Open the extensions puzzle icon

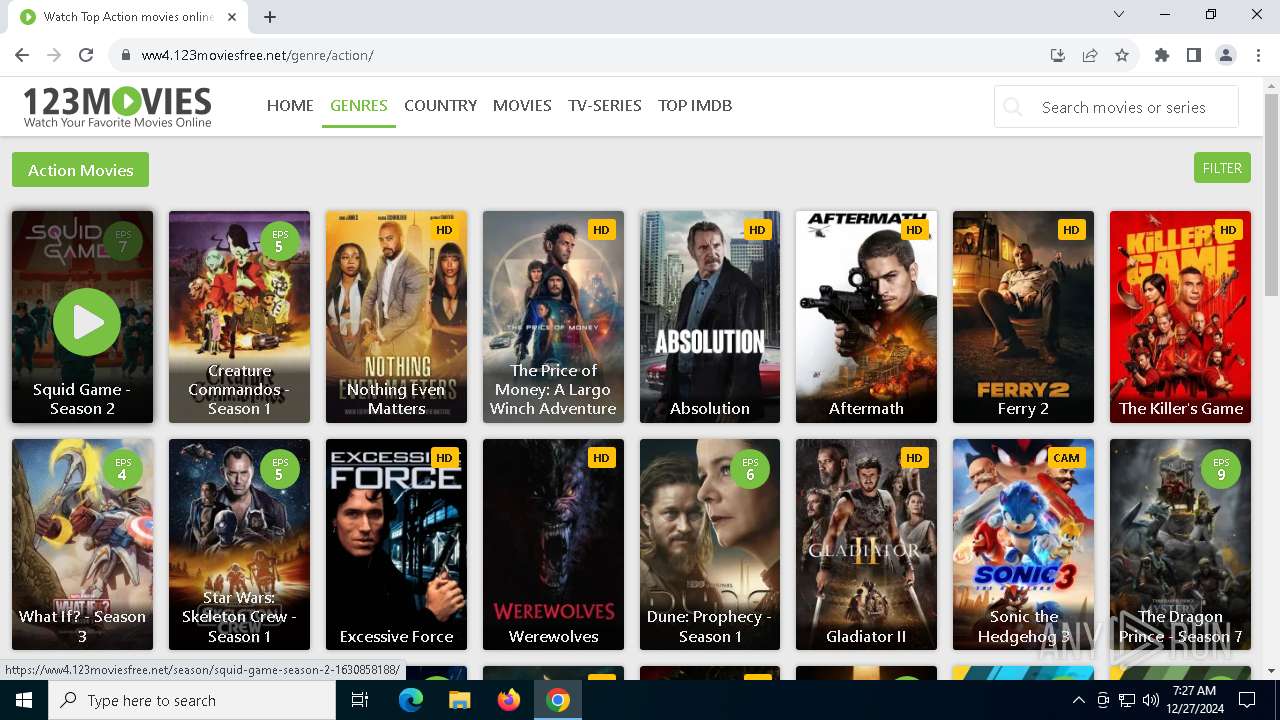[1162, 55]
